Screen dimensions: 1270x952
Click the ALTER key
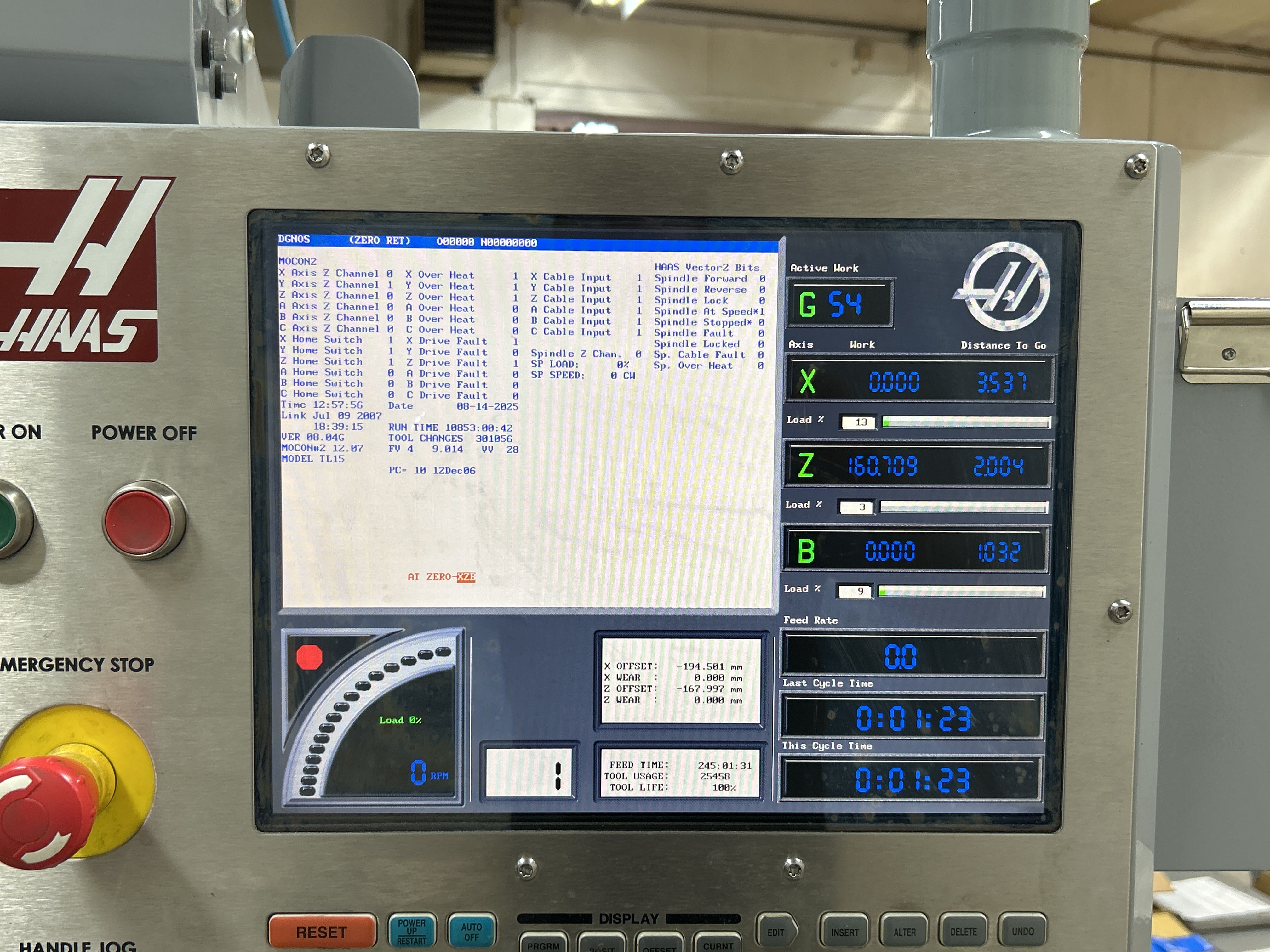click(905, 932)
